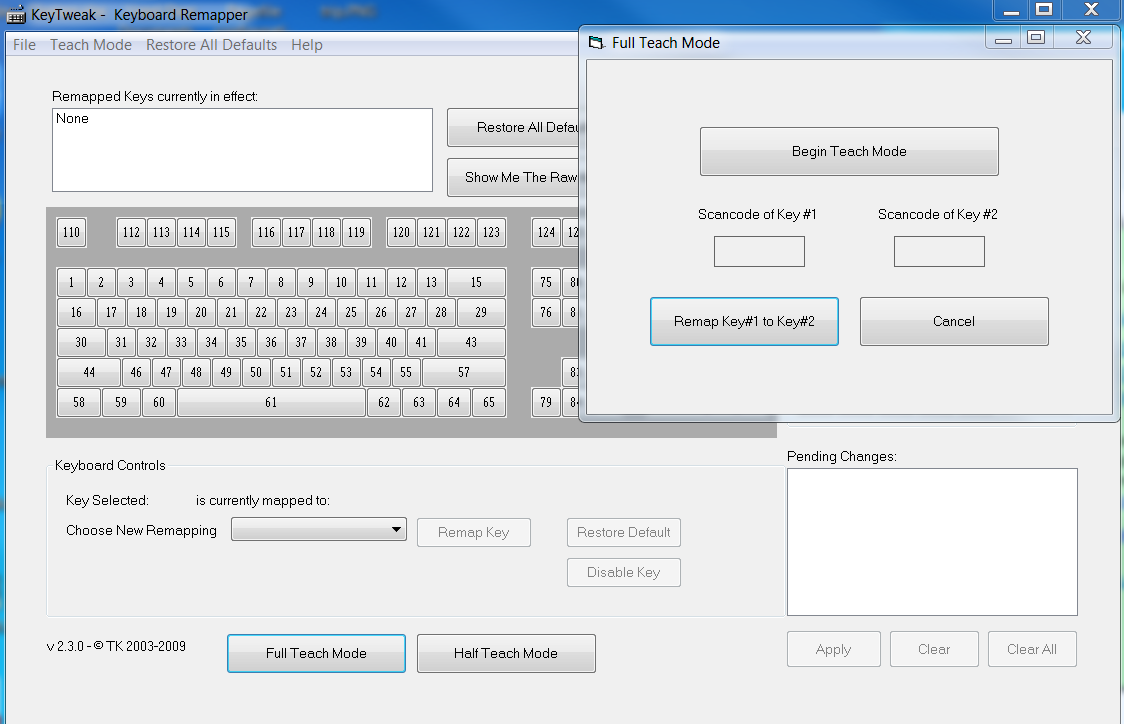The height and width of the screenshot is (724, 1124).
Task: Click Remap Key#1 to Key#2 button
Action: [744, 322]
